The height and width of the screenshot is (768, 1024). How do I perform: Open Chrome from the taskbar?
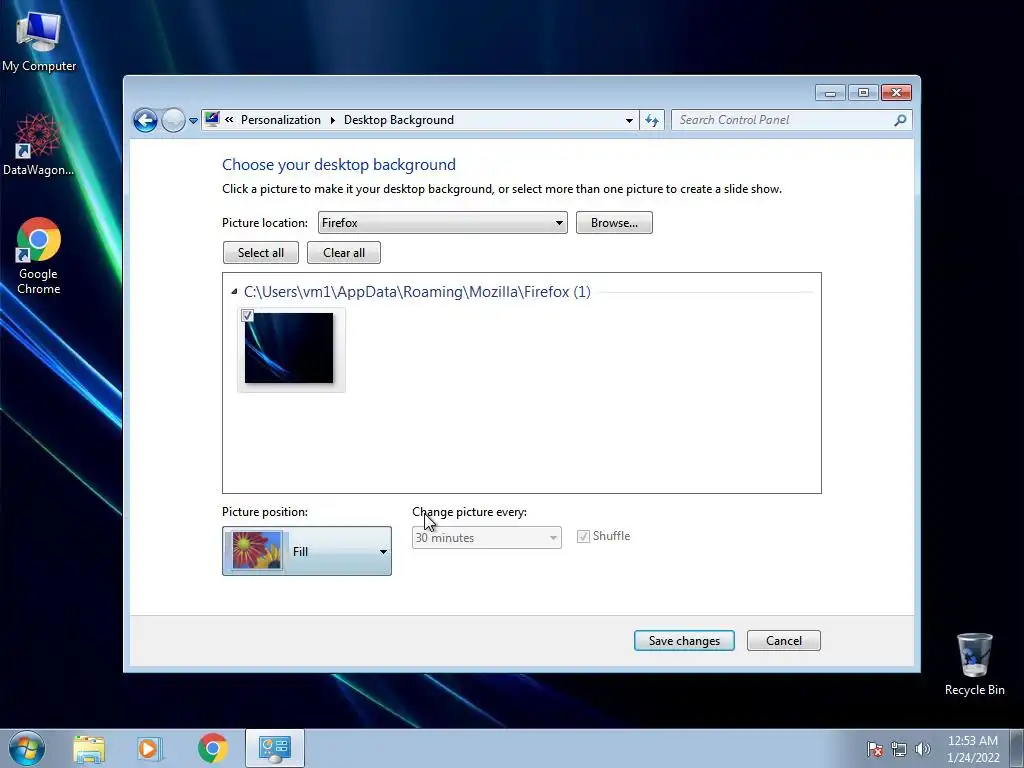(x=212, y=749)
